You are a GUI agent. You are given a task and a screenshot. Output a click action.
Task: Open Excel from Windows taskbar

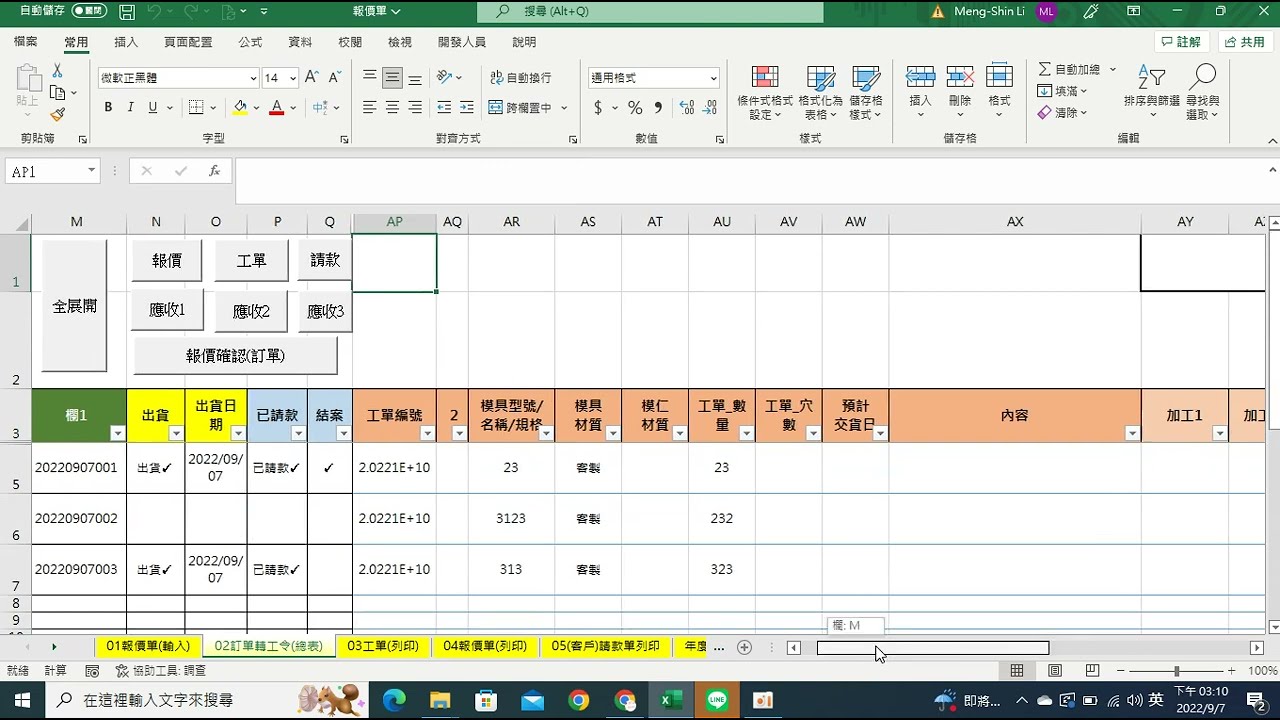click(x=671, y=700)
